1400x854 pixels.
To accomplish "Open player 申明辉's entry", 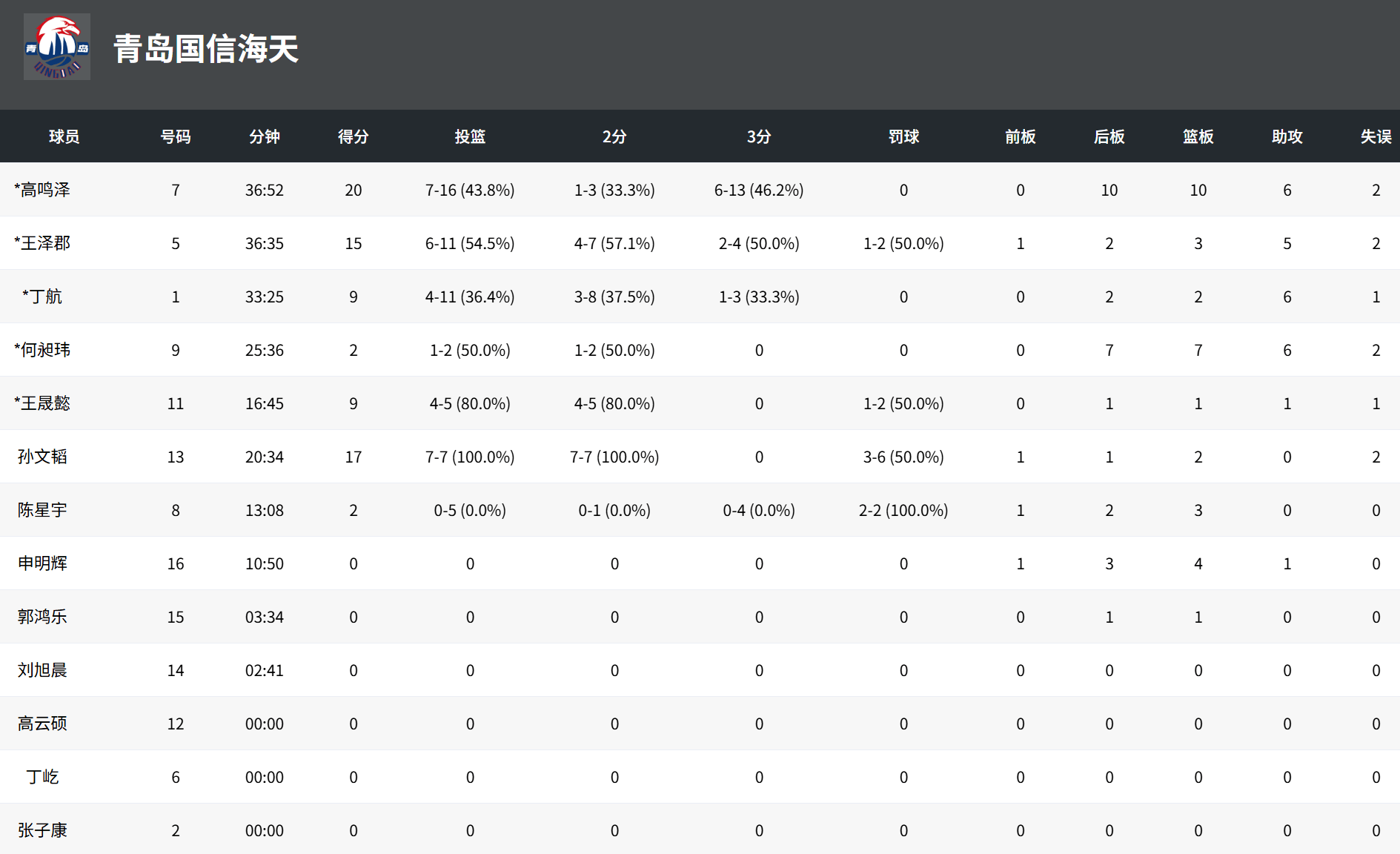I will [43, 563].
